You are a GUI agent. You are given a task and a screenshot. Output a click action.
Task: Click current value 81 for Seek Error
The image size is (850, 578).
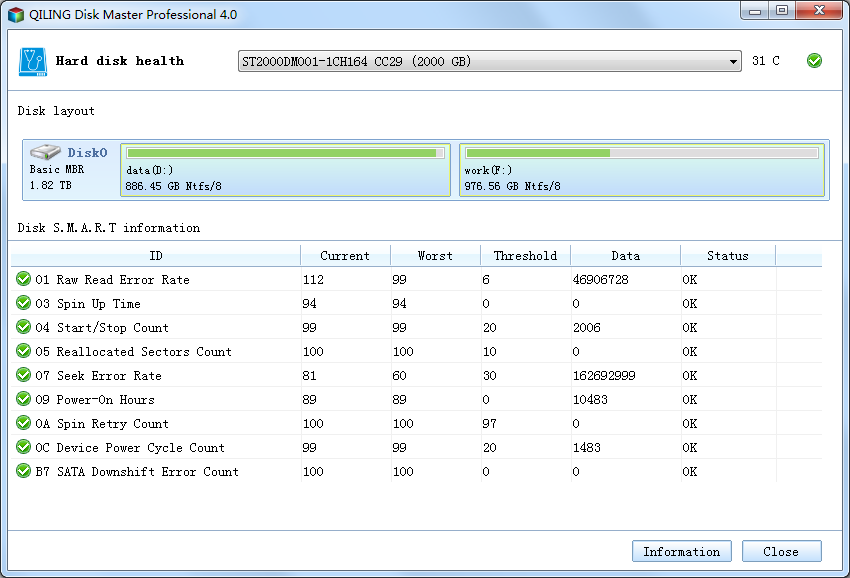point(310,376)
